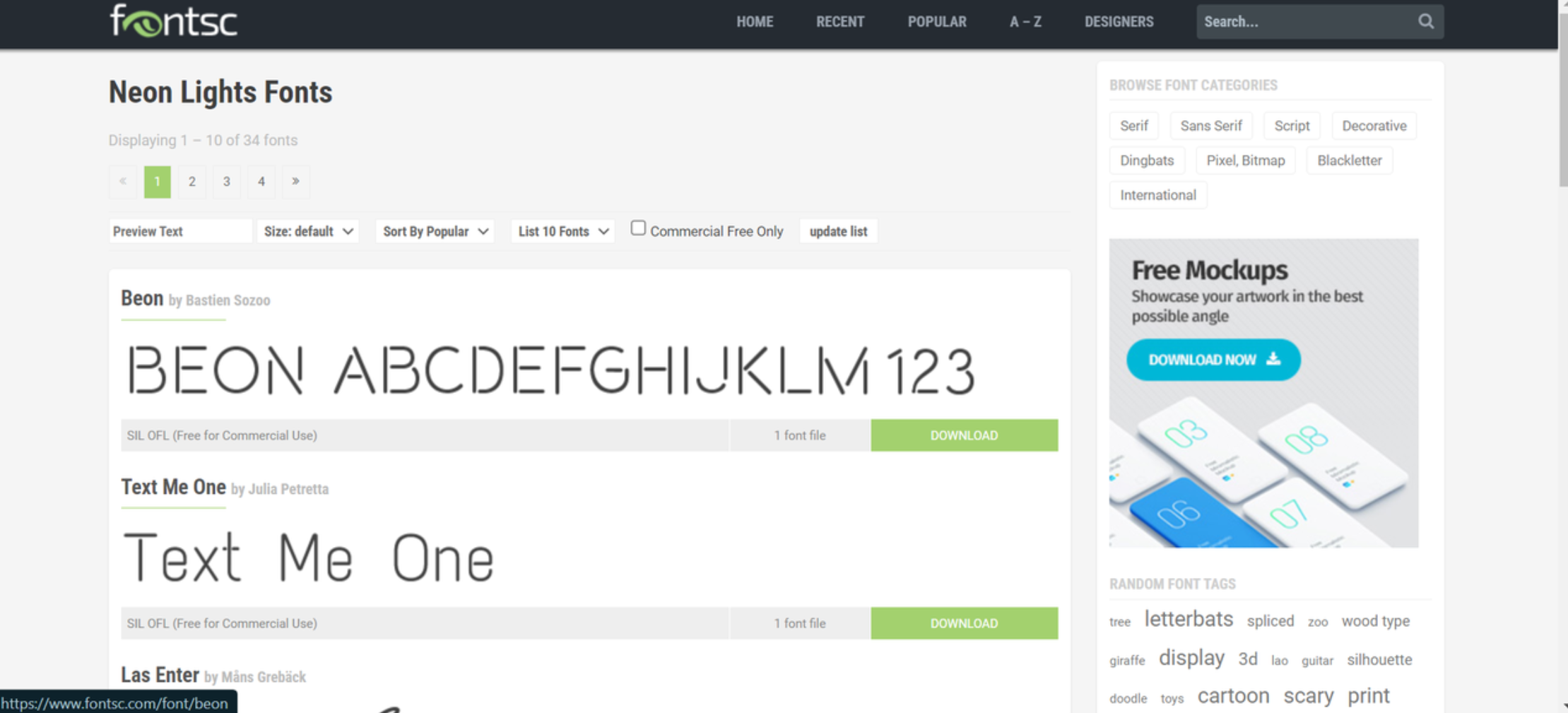Image resolution: width=1568 pixels, height=713 pixels.
Task: Open designer Julia Petretta's page
Action: 288,489
